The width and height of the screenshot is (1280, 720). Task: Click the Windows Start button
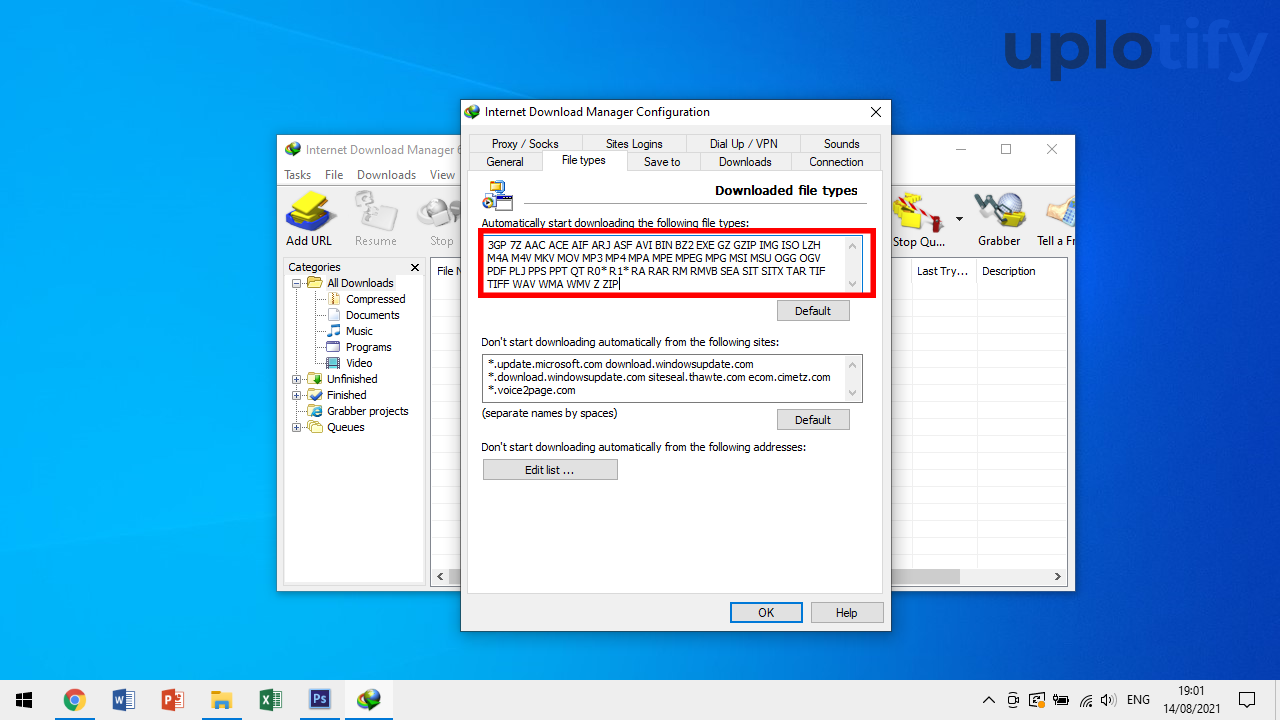point(24,700)
